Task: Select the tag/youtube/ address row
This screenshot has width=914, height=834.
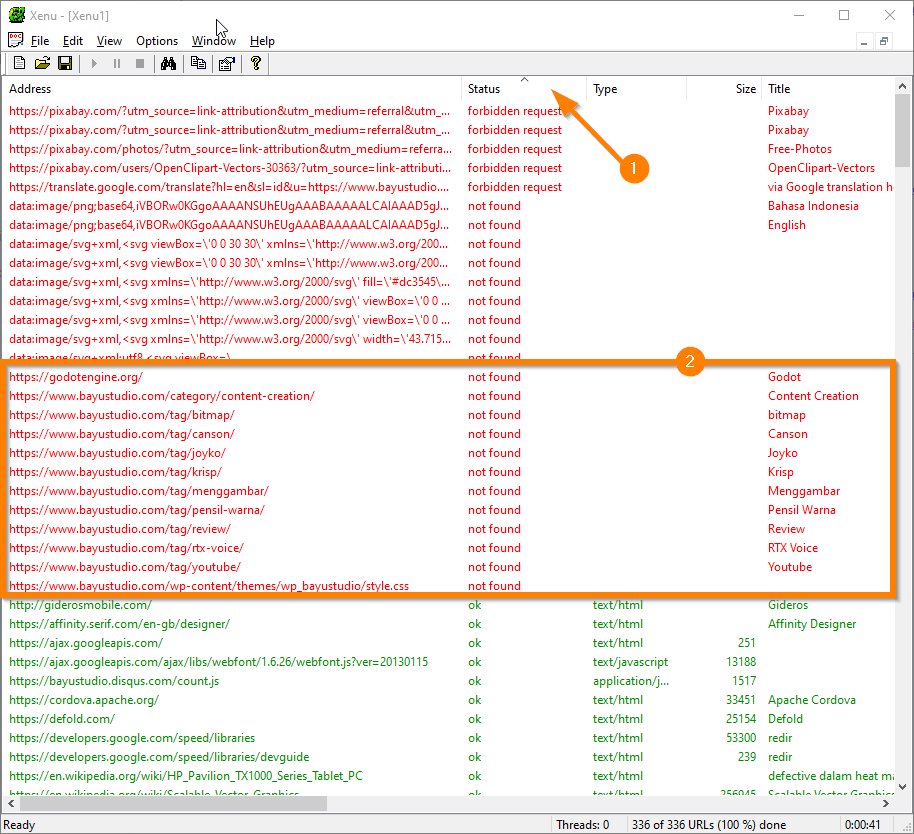Action: (x=449, y=567)
